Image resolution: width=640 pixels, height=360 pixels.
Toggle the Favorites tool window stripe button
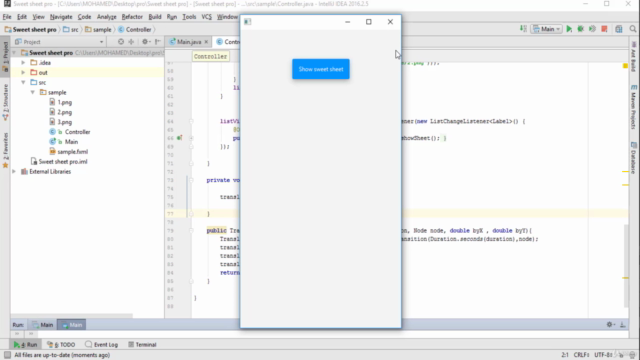coord(5,150)
